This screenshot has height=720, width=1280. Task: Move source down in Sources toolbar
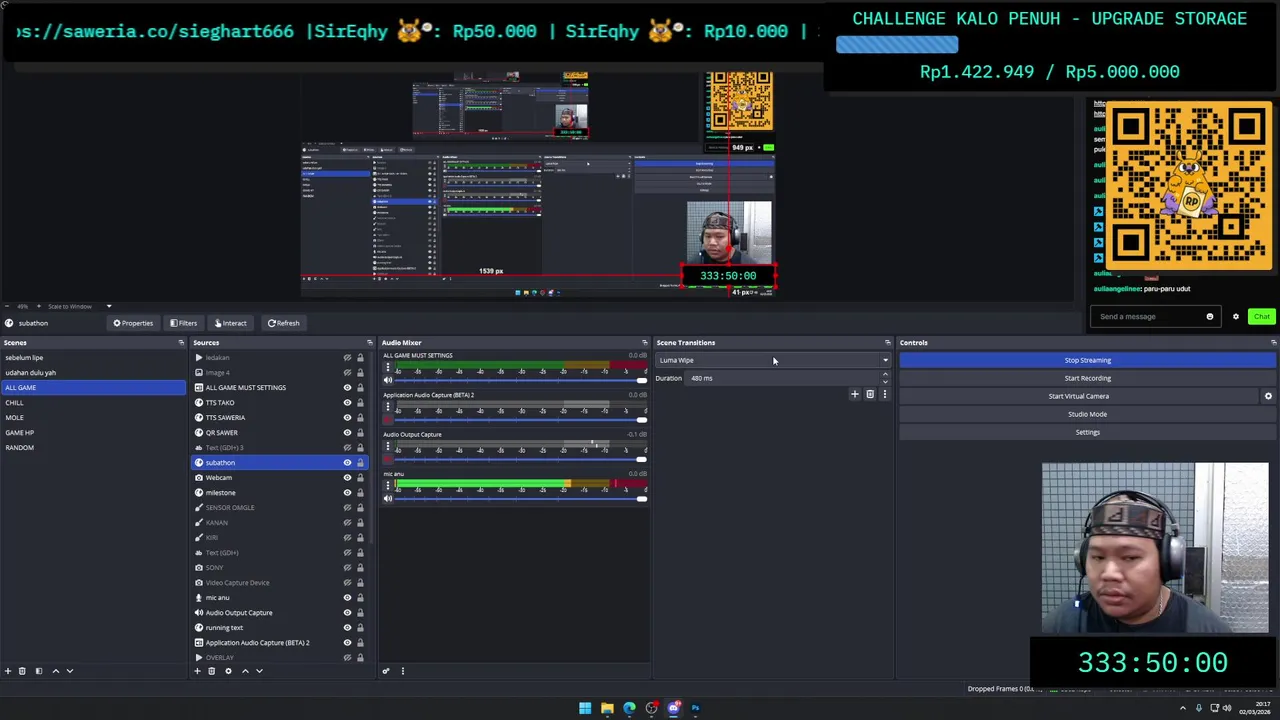tap(259, 671)
